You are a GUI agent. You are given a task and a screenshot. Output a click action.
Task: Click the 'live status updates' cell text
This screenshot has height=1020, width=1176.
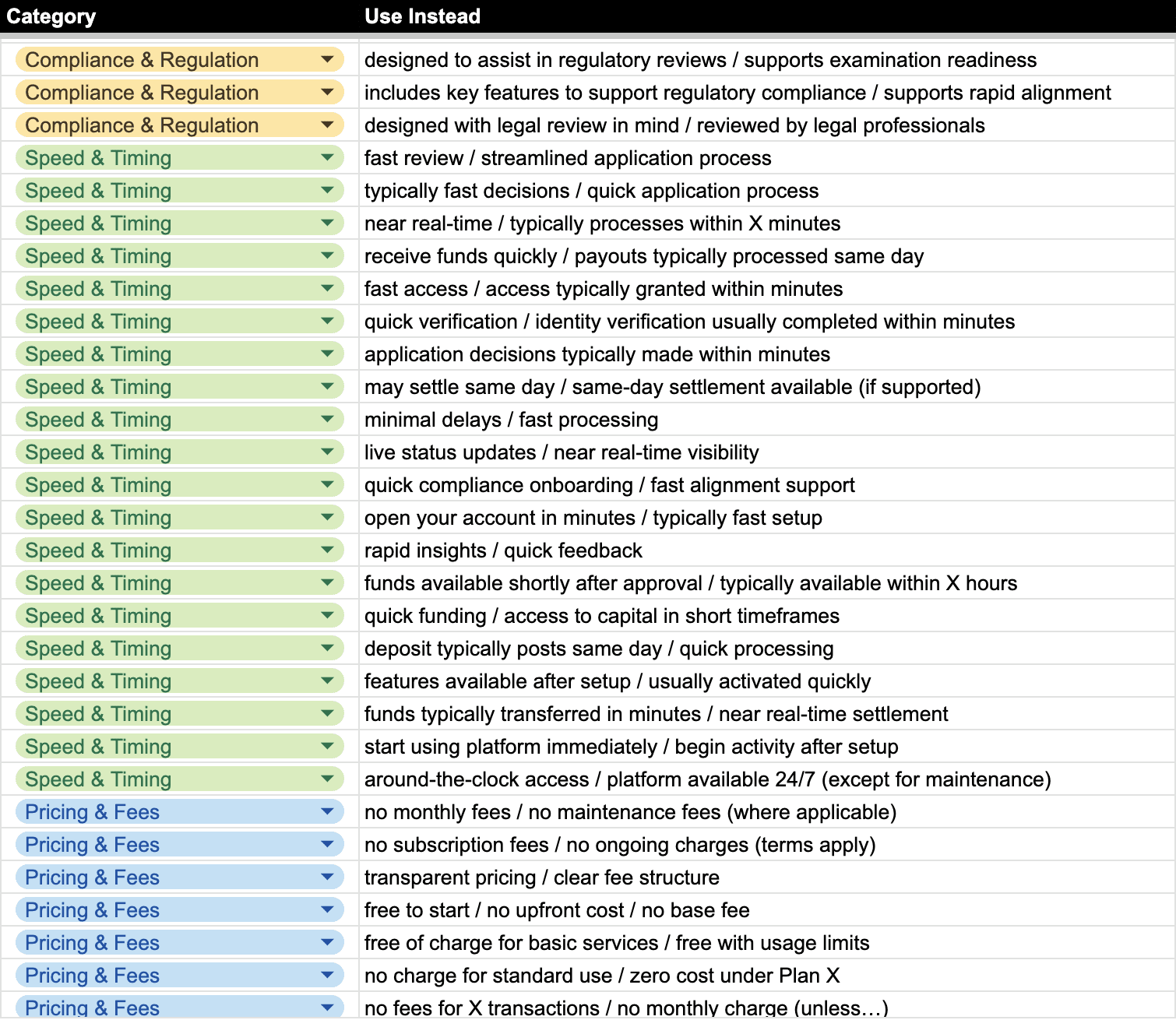pos(562,452)
